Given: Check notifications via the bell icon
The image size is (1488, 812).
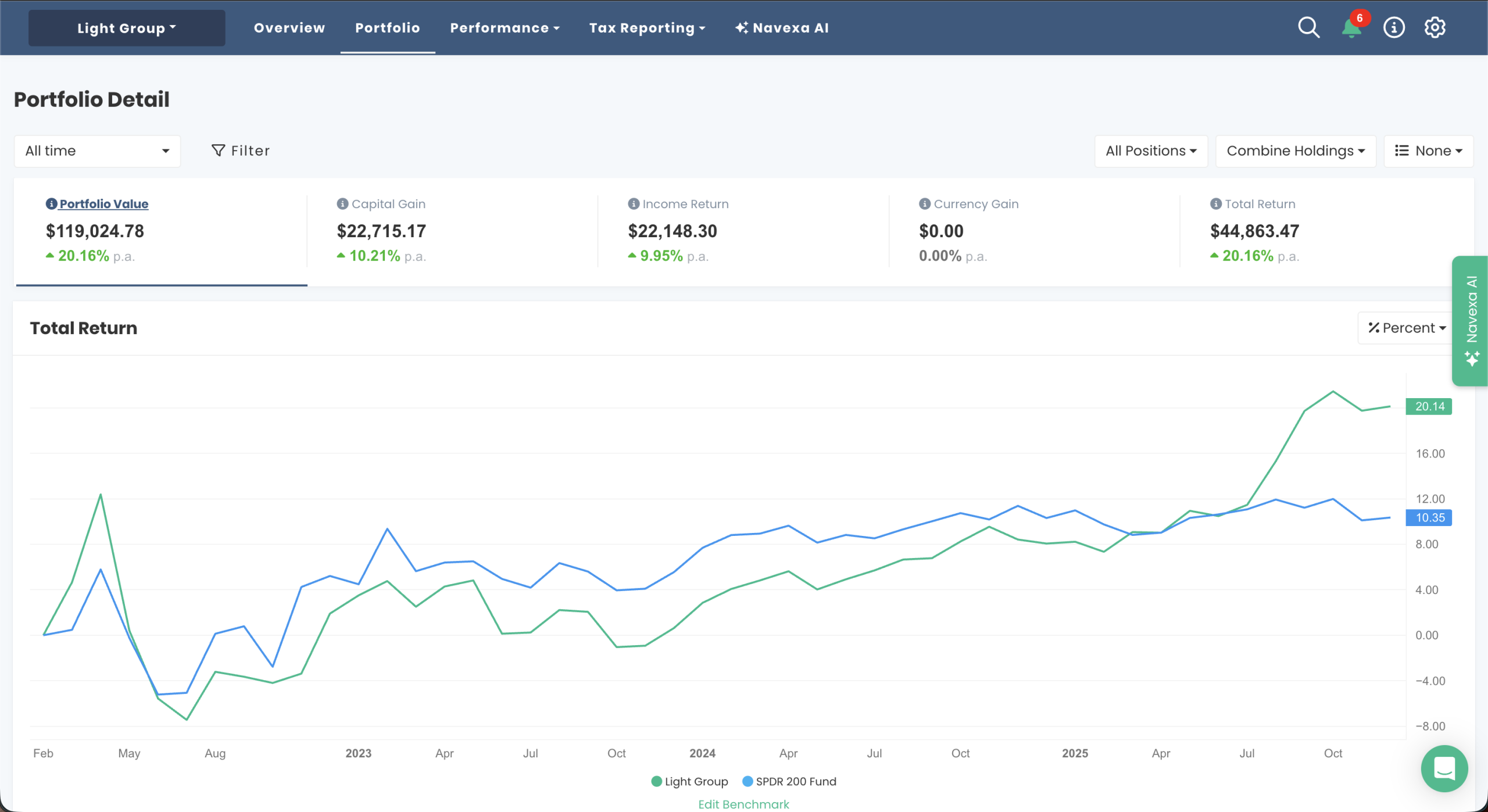Looking at the screenshot, I should pos(1351,27).
